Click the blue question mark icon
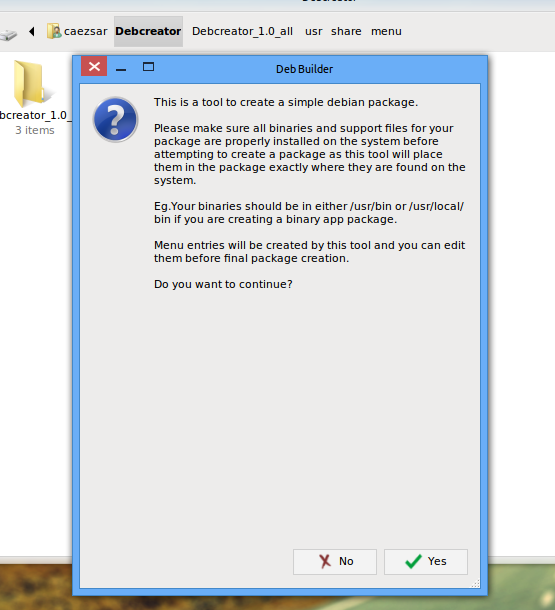555x610 pixels. coord(116,119)
